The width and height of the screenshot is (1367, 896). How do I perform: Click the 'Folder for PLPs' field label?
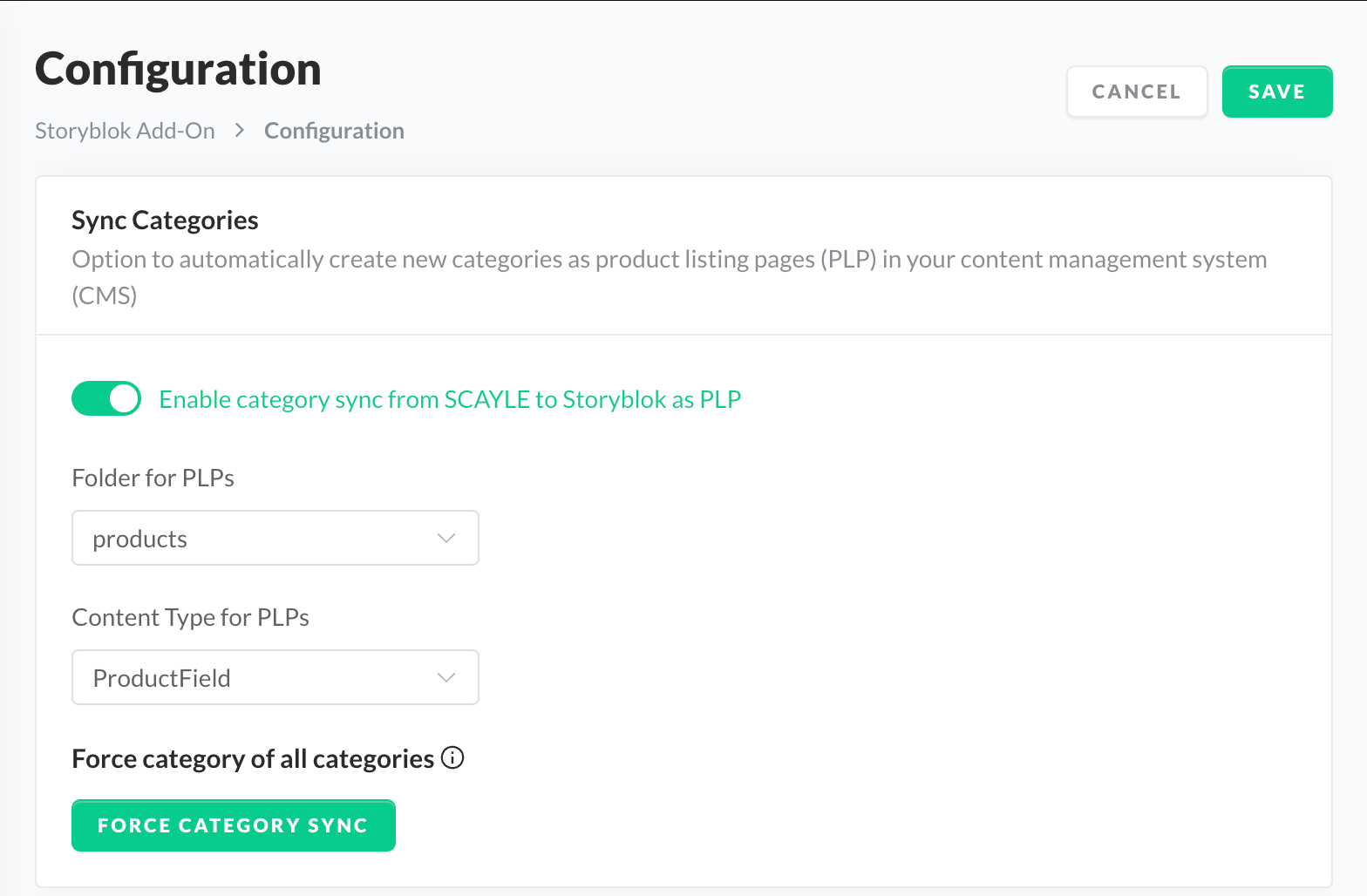tap(153, 478)
